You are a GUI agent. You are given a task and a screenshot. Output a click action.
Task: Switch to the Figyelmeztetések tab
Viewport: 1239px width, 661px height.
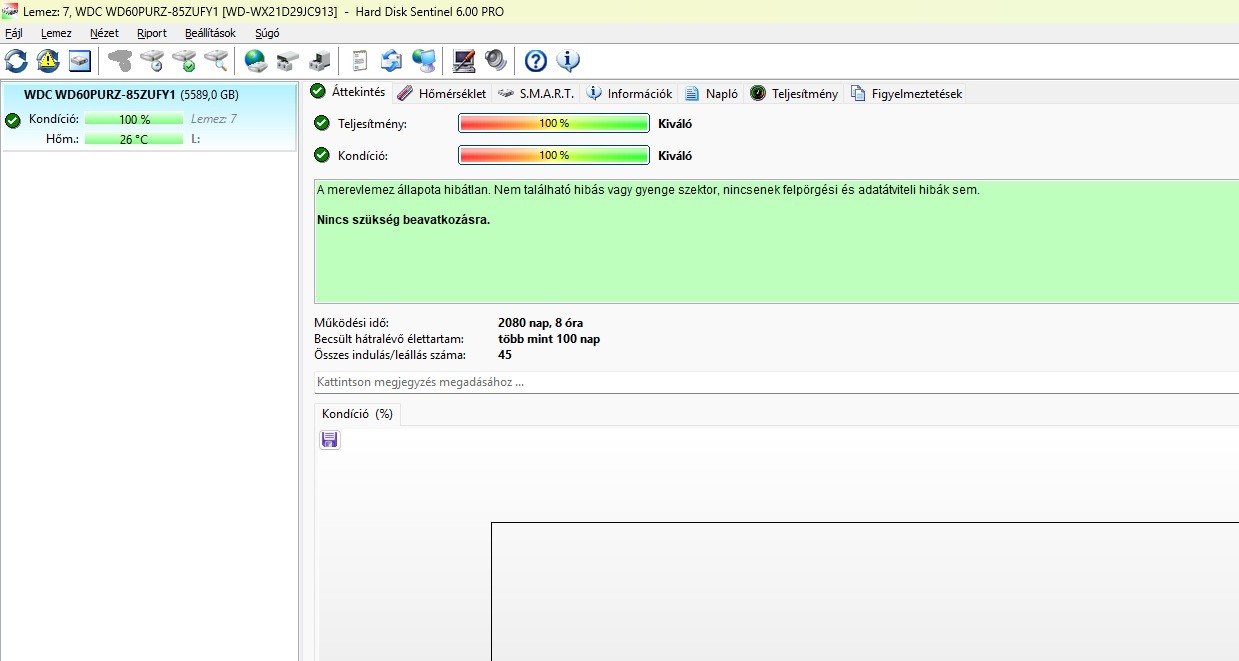point(906,93)
